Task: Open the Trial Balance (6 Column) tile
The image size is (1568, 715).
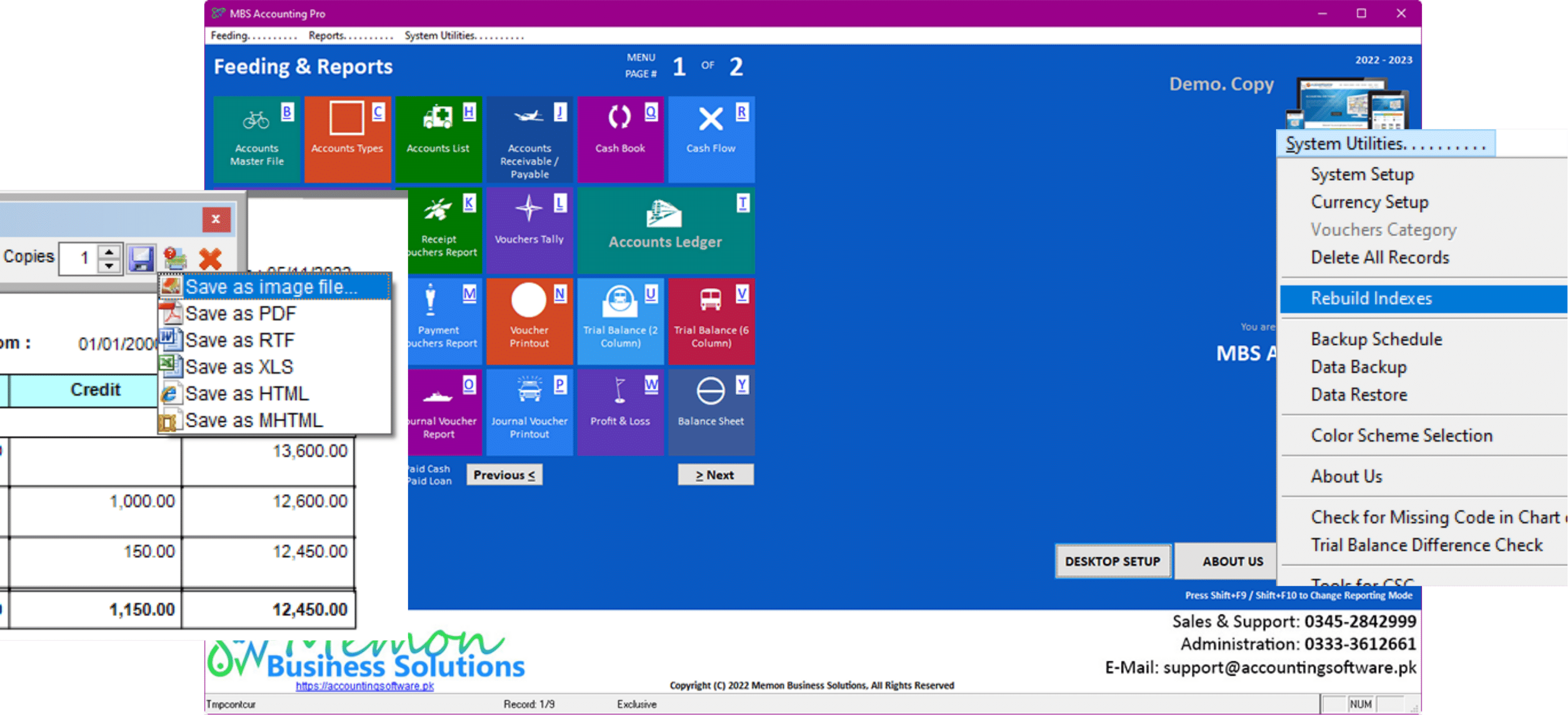Action: pyautogui.click(x=710, y=322)
